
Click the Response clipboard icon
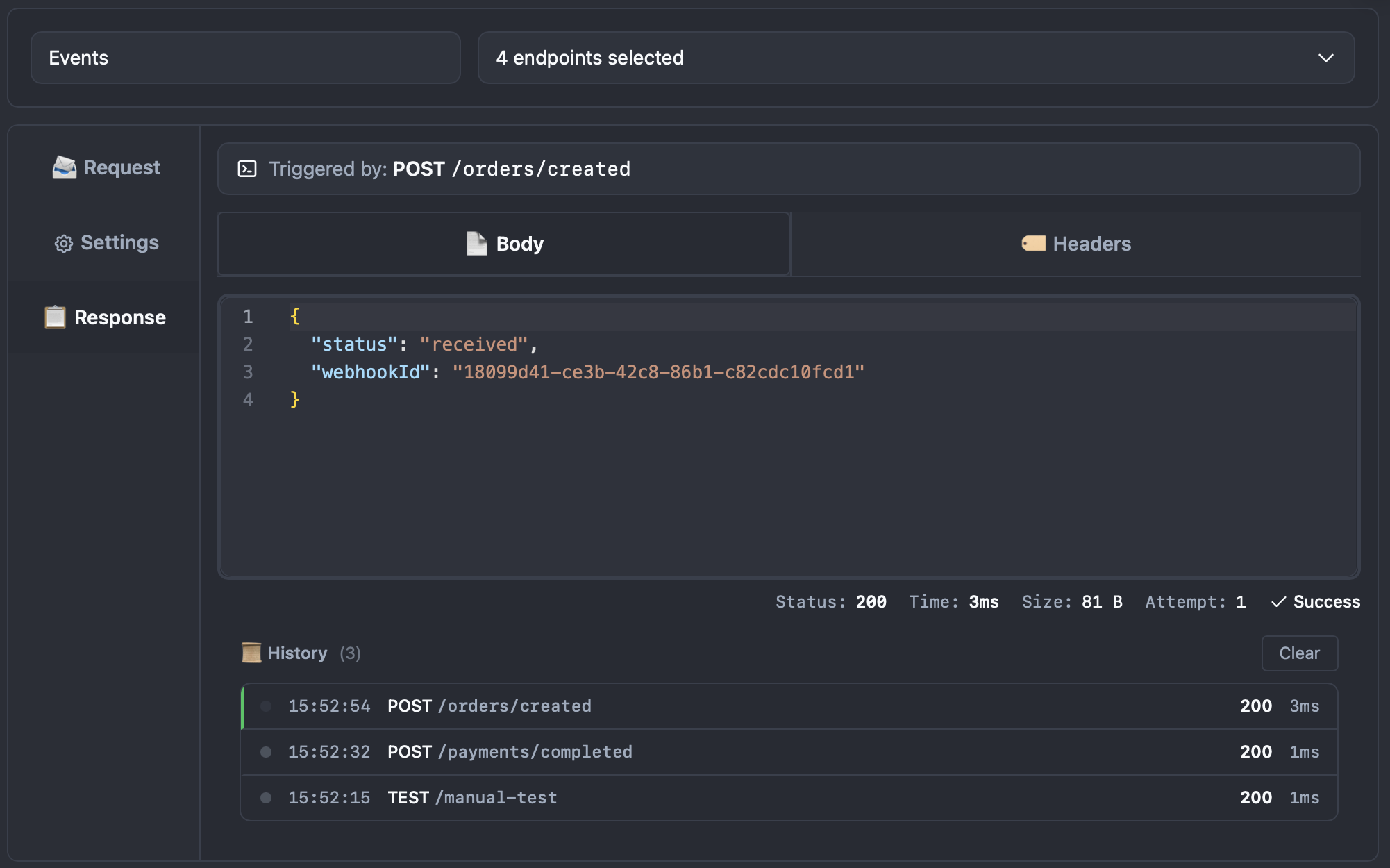[x=55, y=317]
